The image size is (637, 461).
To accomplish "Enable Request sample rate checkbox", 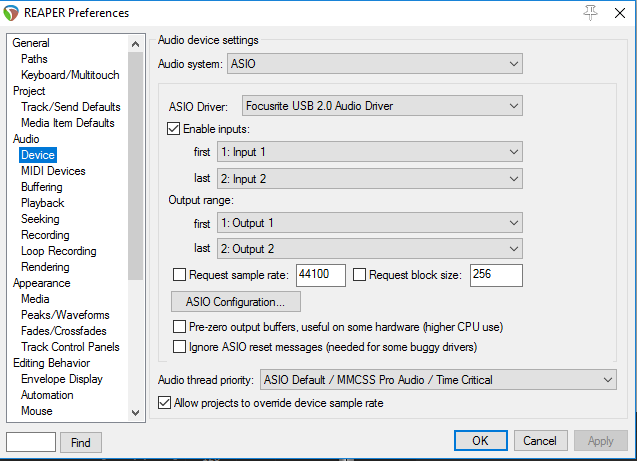I will pyautogui.click(x=179, y=275).
